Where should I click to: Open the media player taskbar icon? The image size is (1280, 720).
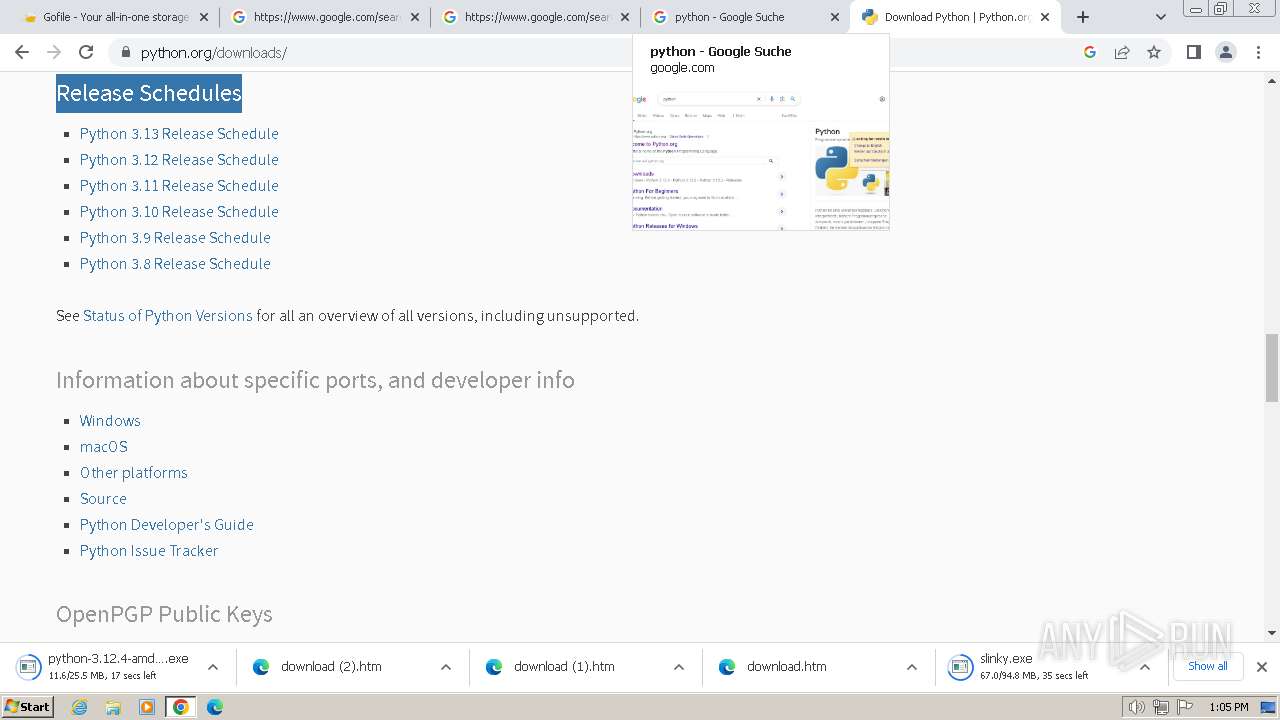147,707
